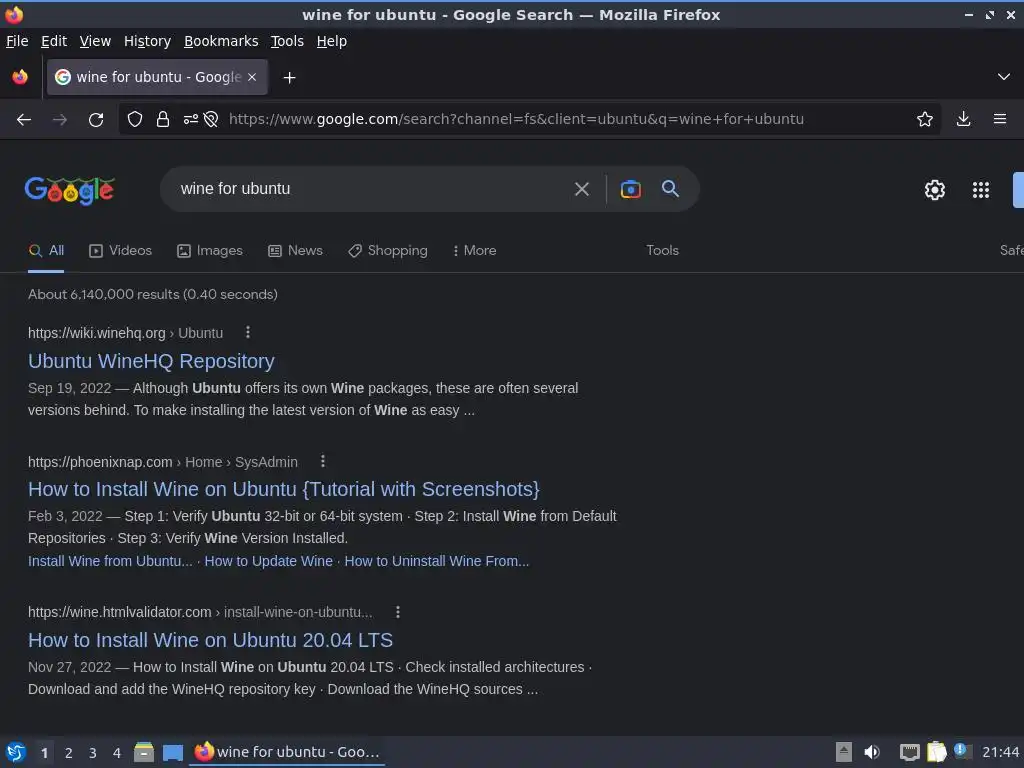Open options for the wine.htmlvalidator.com result

(x=398, y=612)
